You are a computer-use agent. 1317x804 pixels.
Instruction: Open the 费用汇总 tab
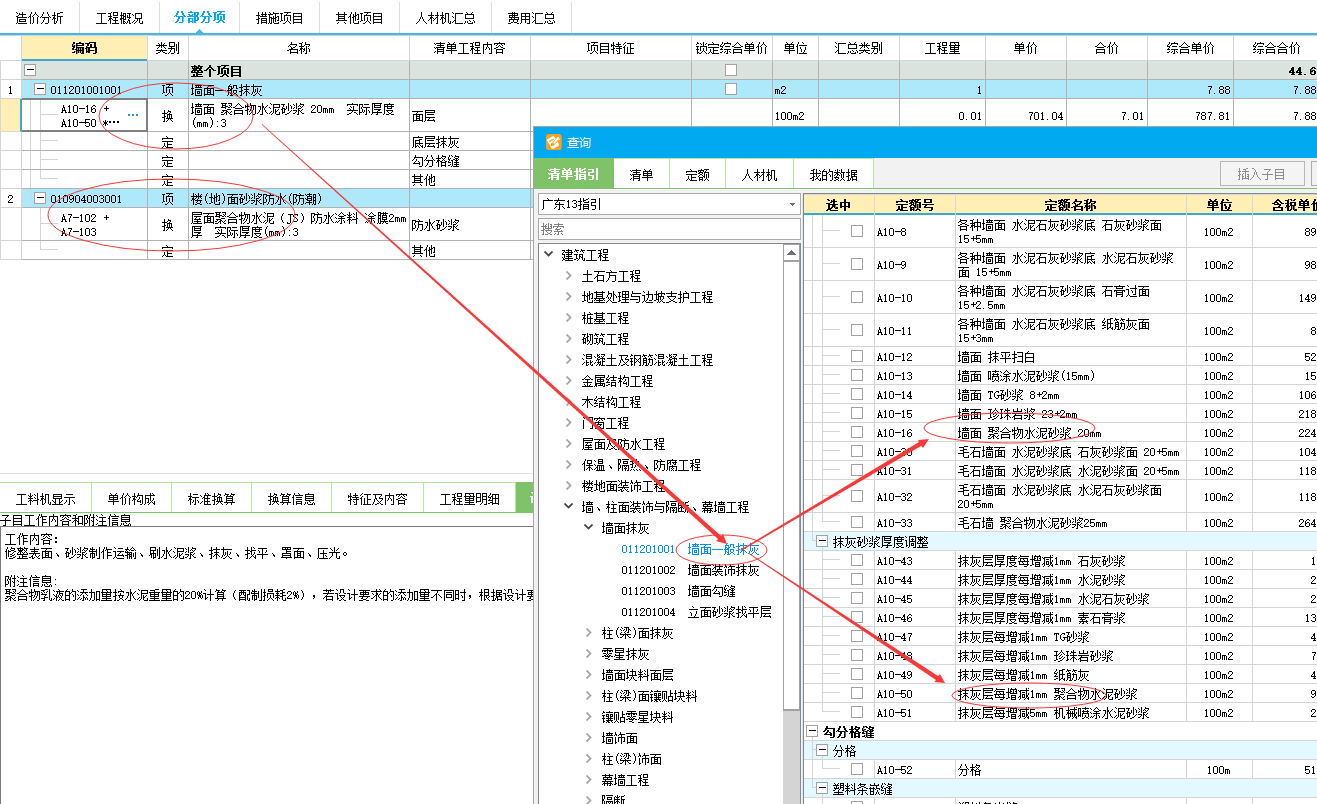coord(532,17)
